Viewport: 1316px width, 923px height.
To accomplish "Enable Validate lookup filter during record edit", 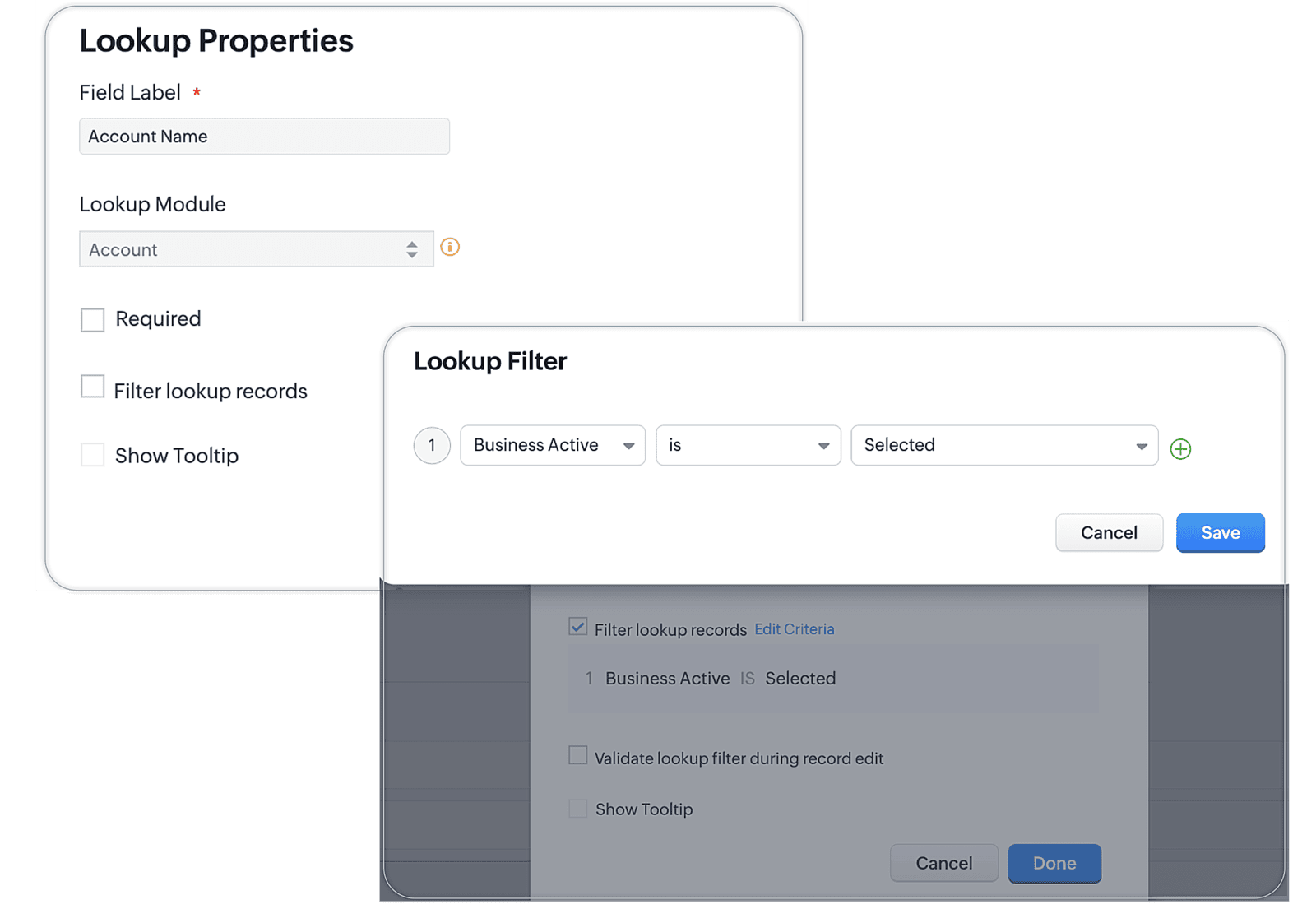I will [x=578, y=755].
